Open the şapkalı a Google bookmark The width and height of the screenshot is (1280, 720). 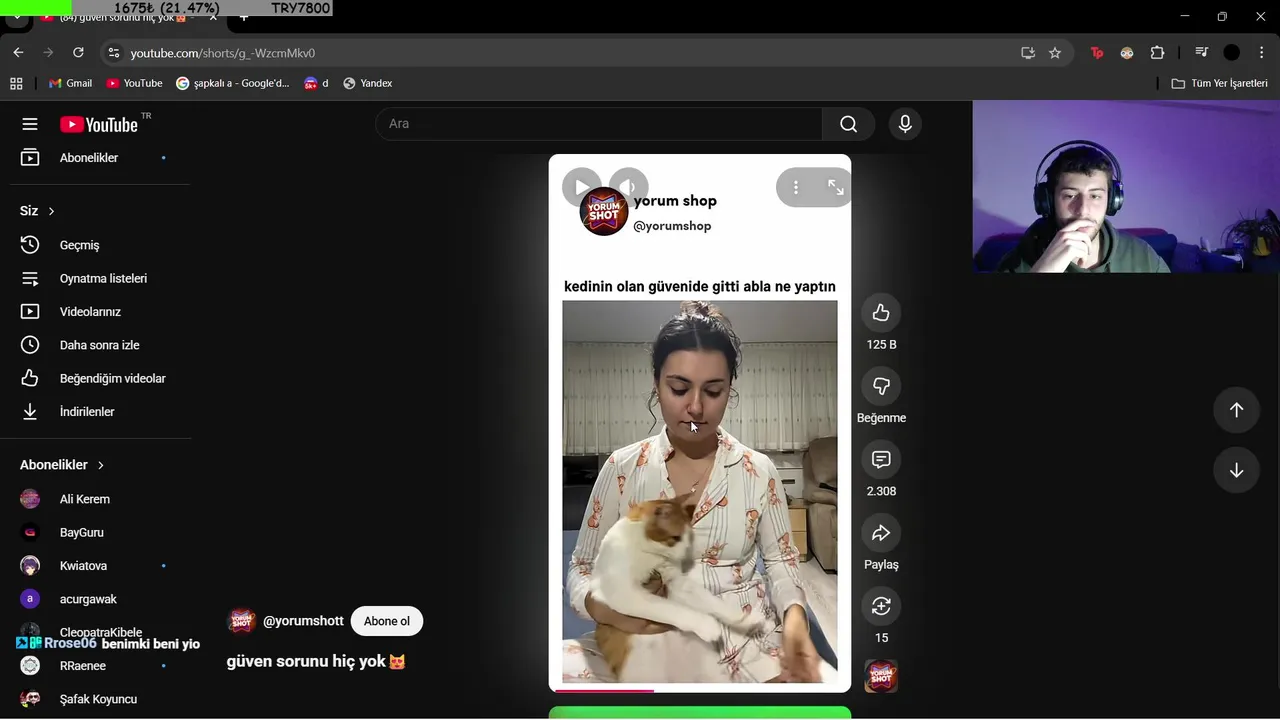pyautogui.click(x=232, y=83)
